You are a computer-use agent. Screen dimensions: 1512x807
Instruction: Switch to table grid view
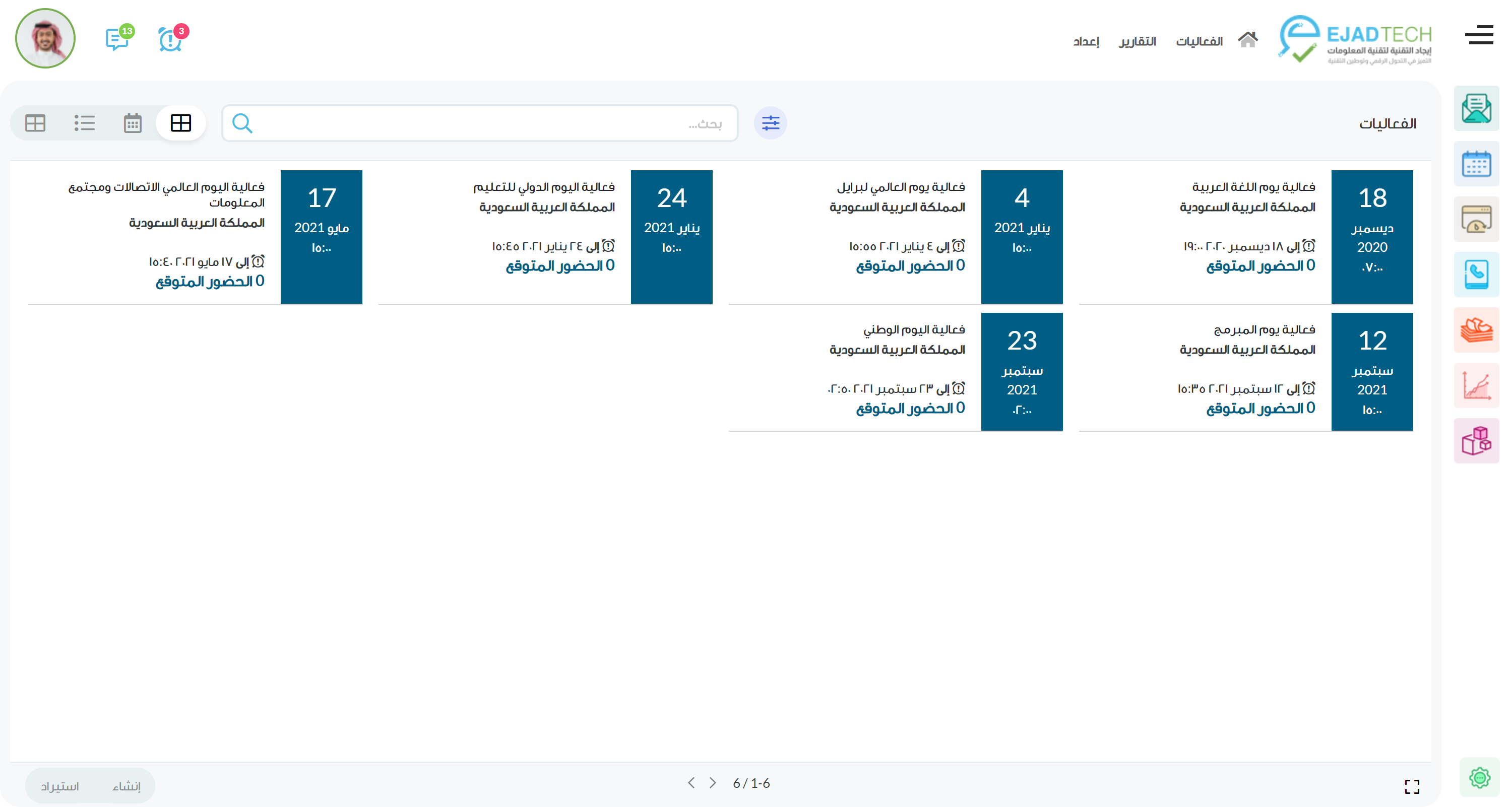(35, 123)
